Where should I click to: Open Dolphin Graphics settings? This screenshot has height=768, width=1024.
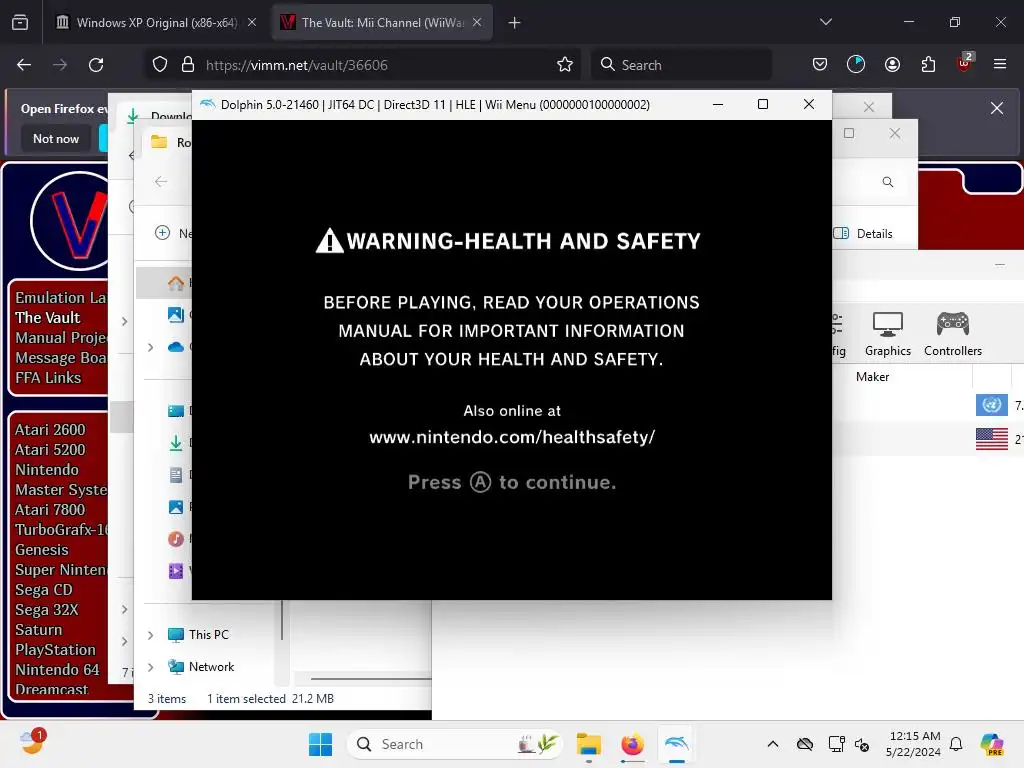click(888, 334)
